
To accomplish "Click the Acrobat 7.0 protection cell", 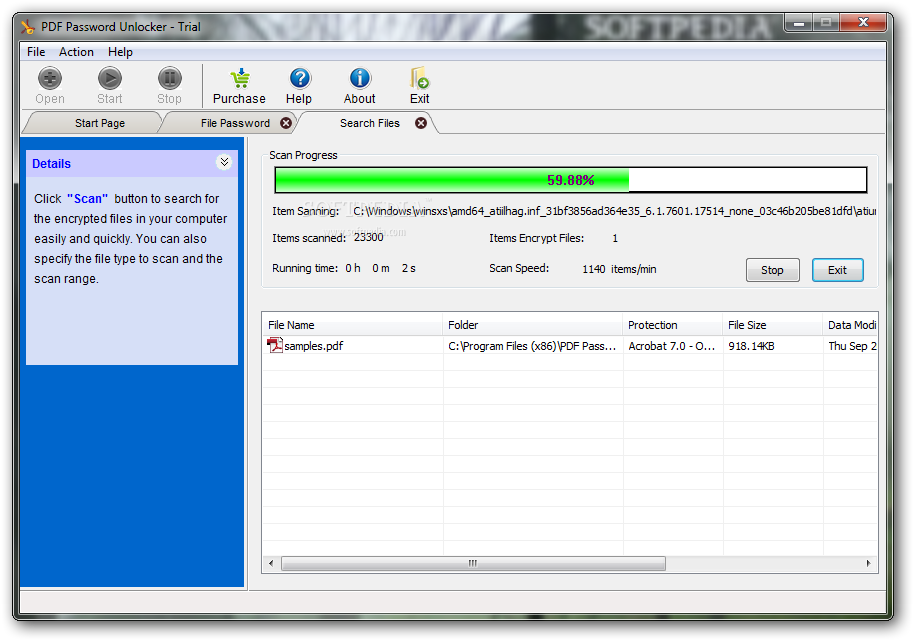I will [x=672, y=346].
